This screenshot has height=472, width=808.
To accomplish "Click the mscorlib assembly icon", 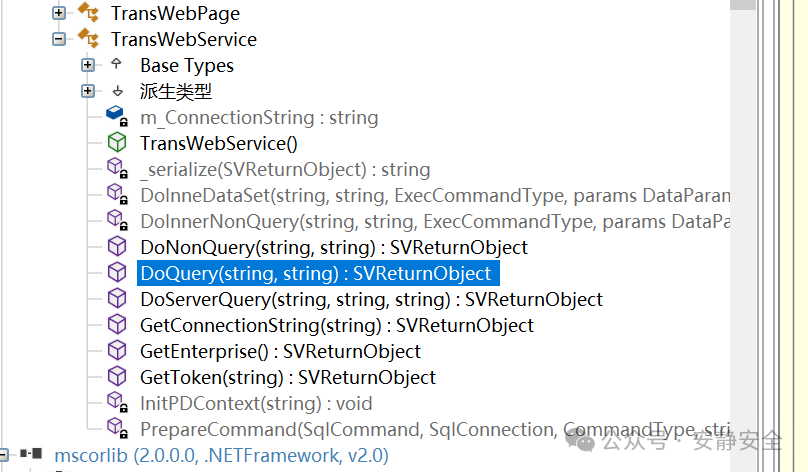I will [x=31, y=454].
